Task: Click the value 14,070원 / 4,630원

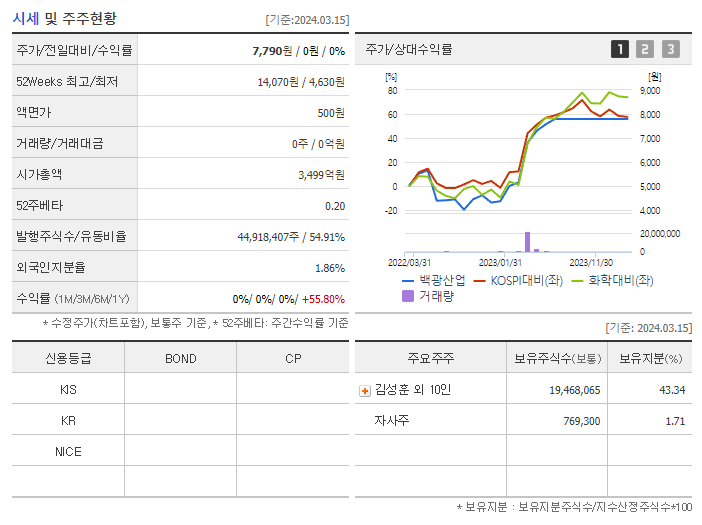Action: (x=301, y=82)
